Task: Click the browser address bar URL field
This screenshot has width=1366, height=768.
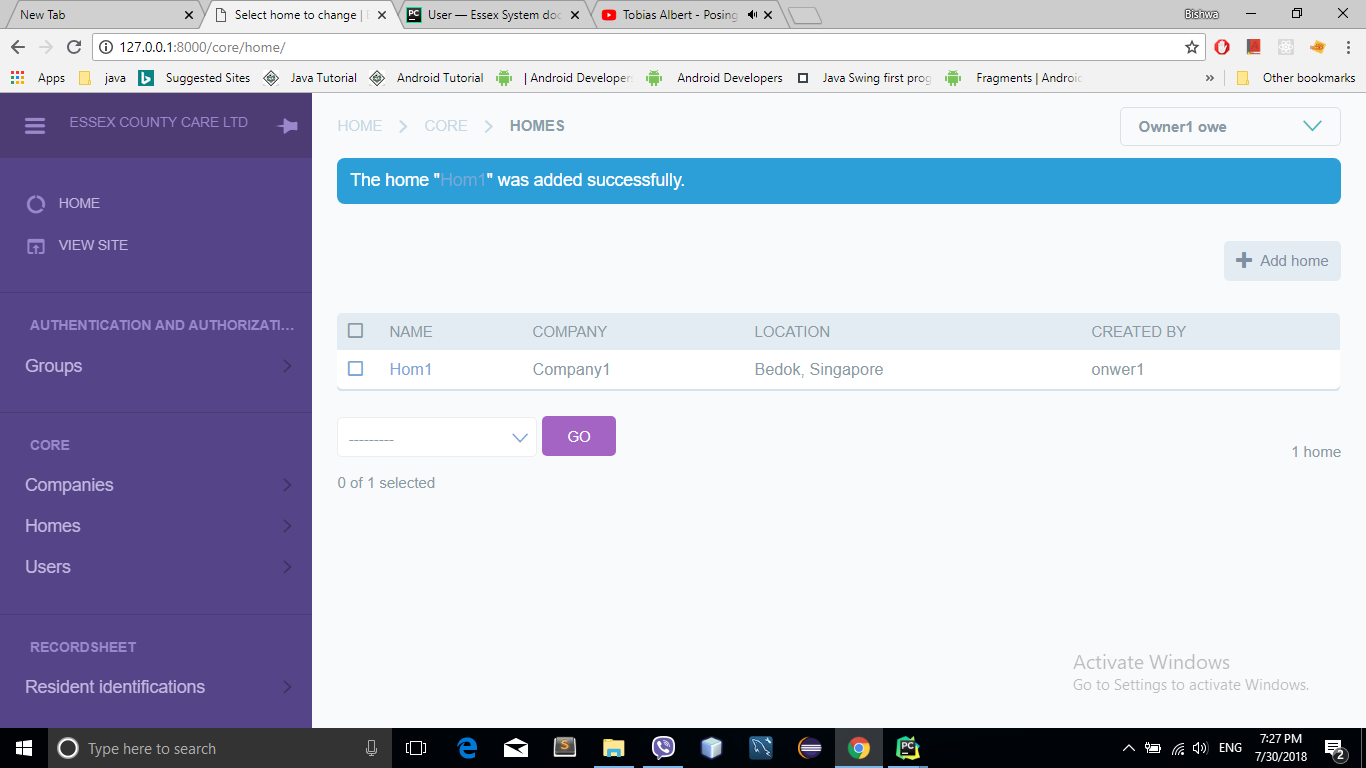Action: click(640, 47)
